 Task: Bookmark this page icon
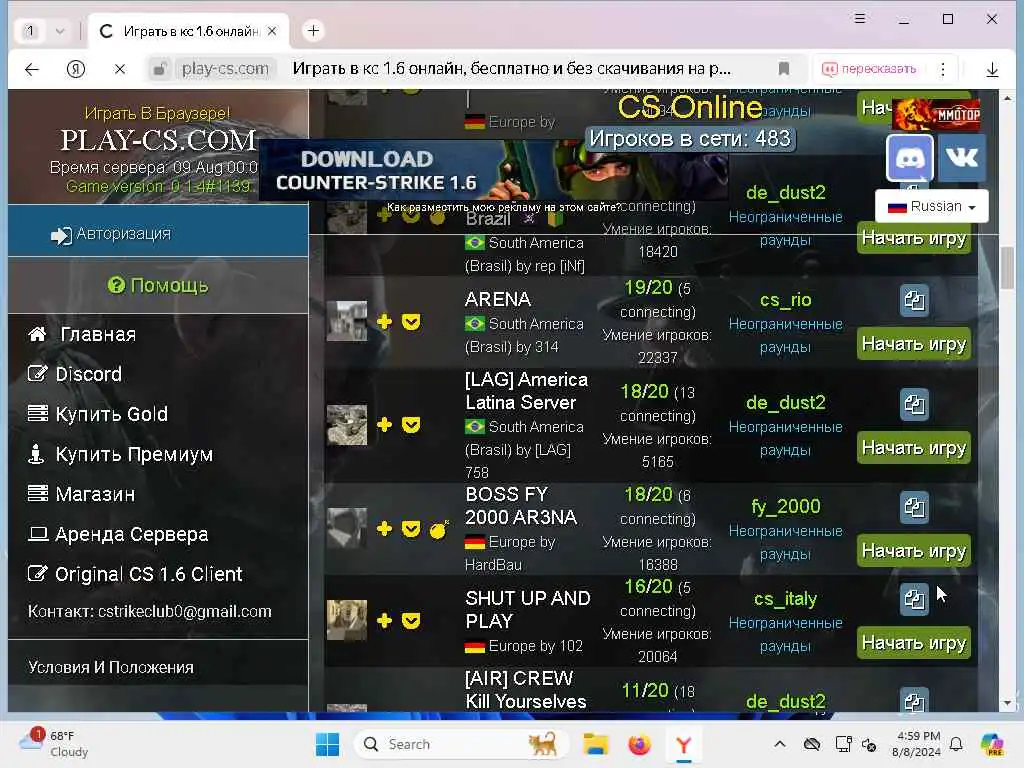(x=784, y=69)
